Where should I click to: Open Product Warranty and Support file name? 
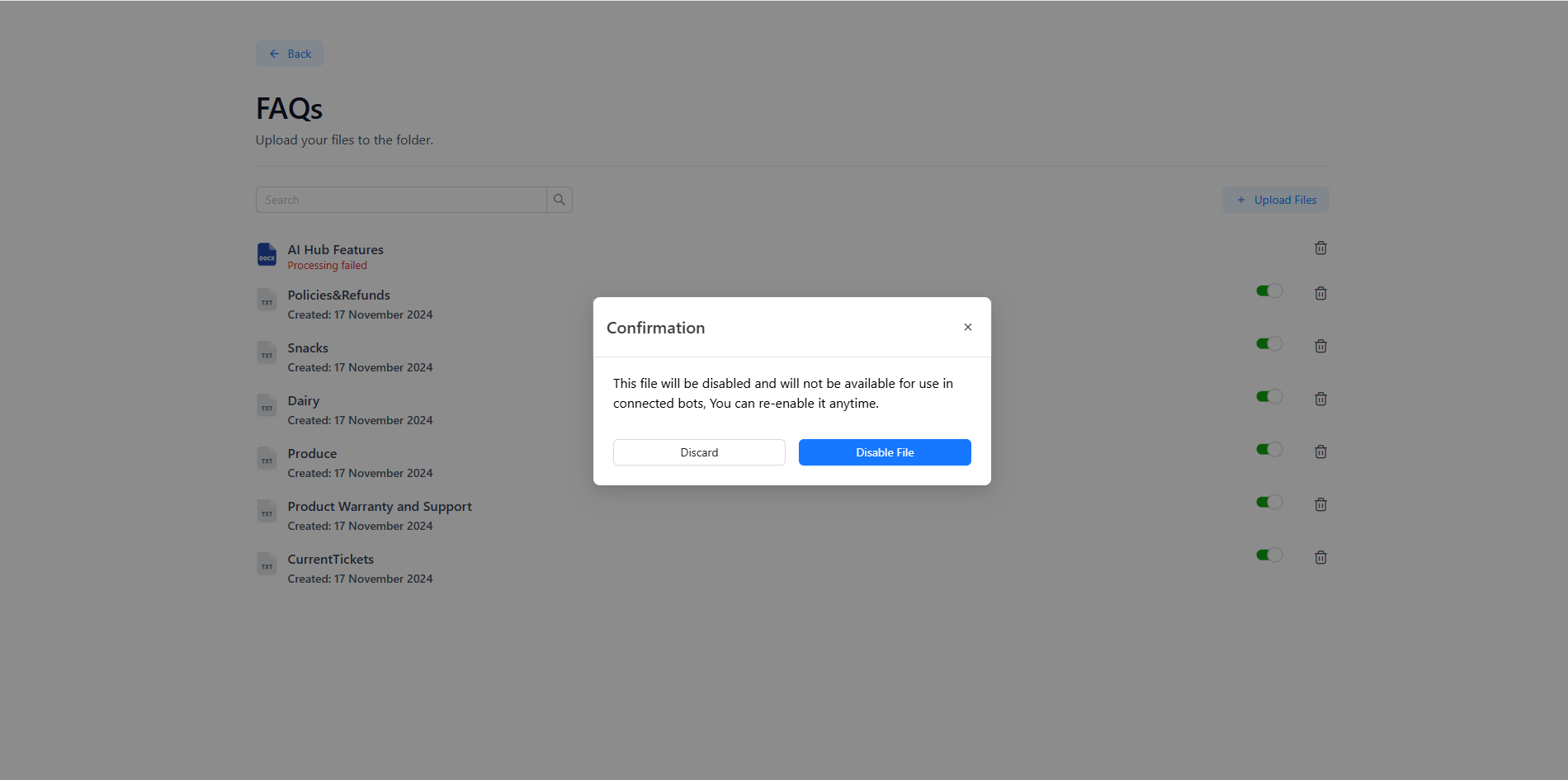coord(380,506)
